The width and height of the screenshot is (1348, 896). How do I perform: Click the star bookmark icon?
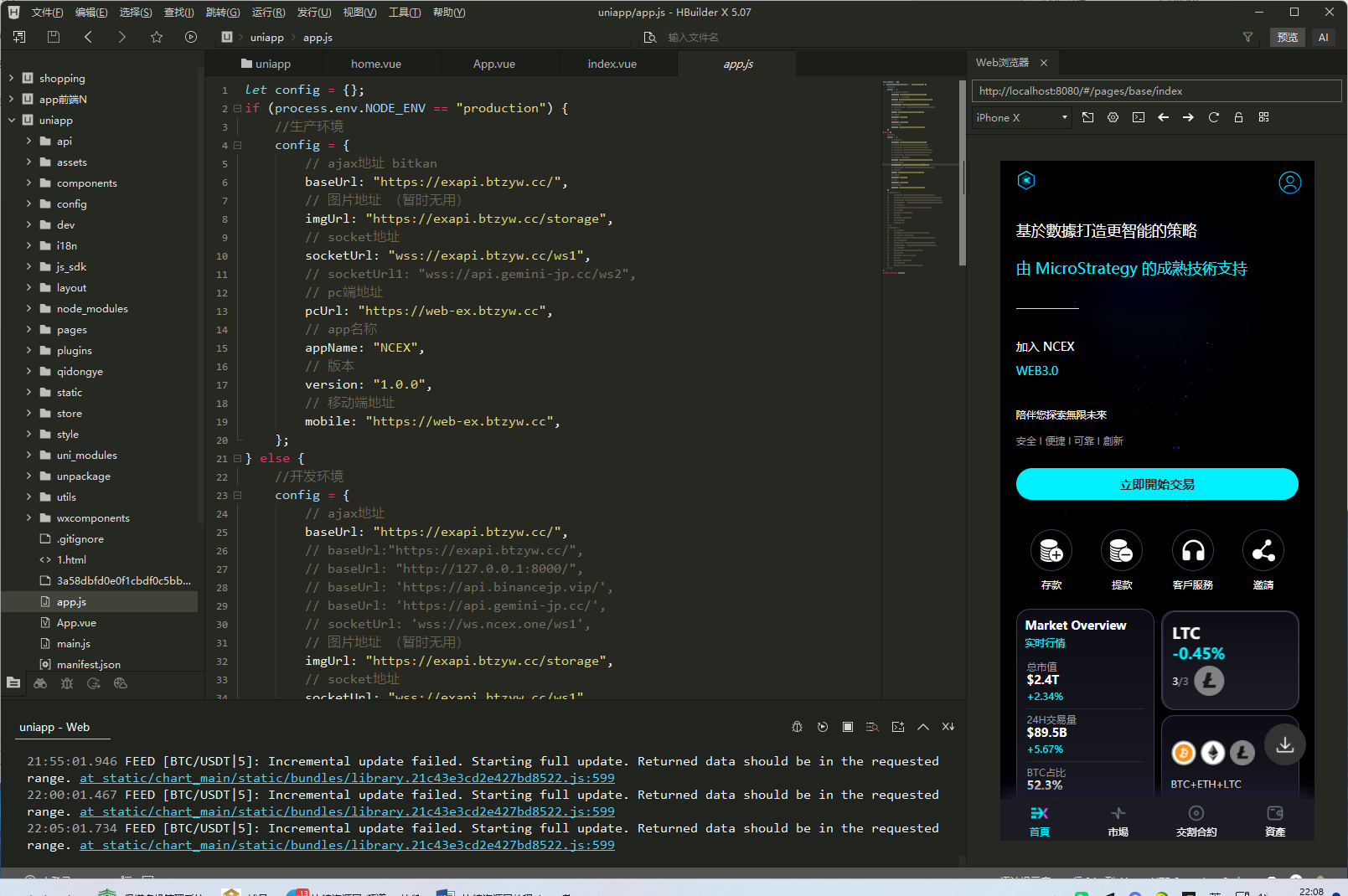pyautogui.click(x=157, y=37)
